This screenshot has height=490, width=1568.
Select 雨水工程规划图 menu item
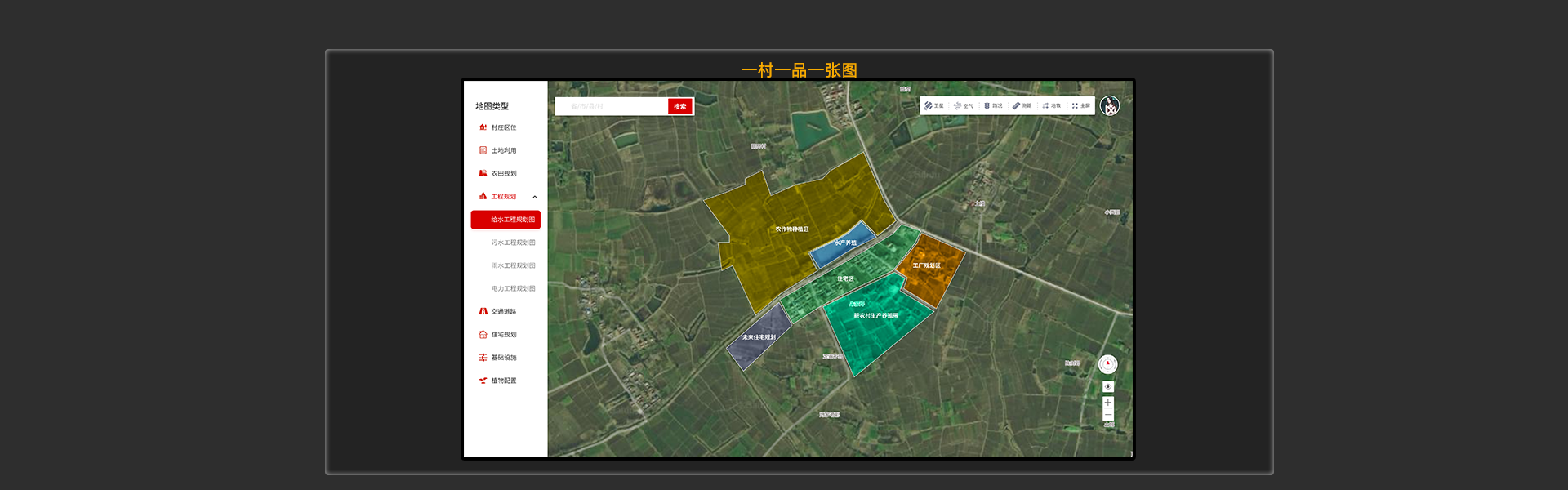click(513, 265)
